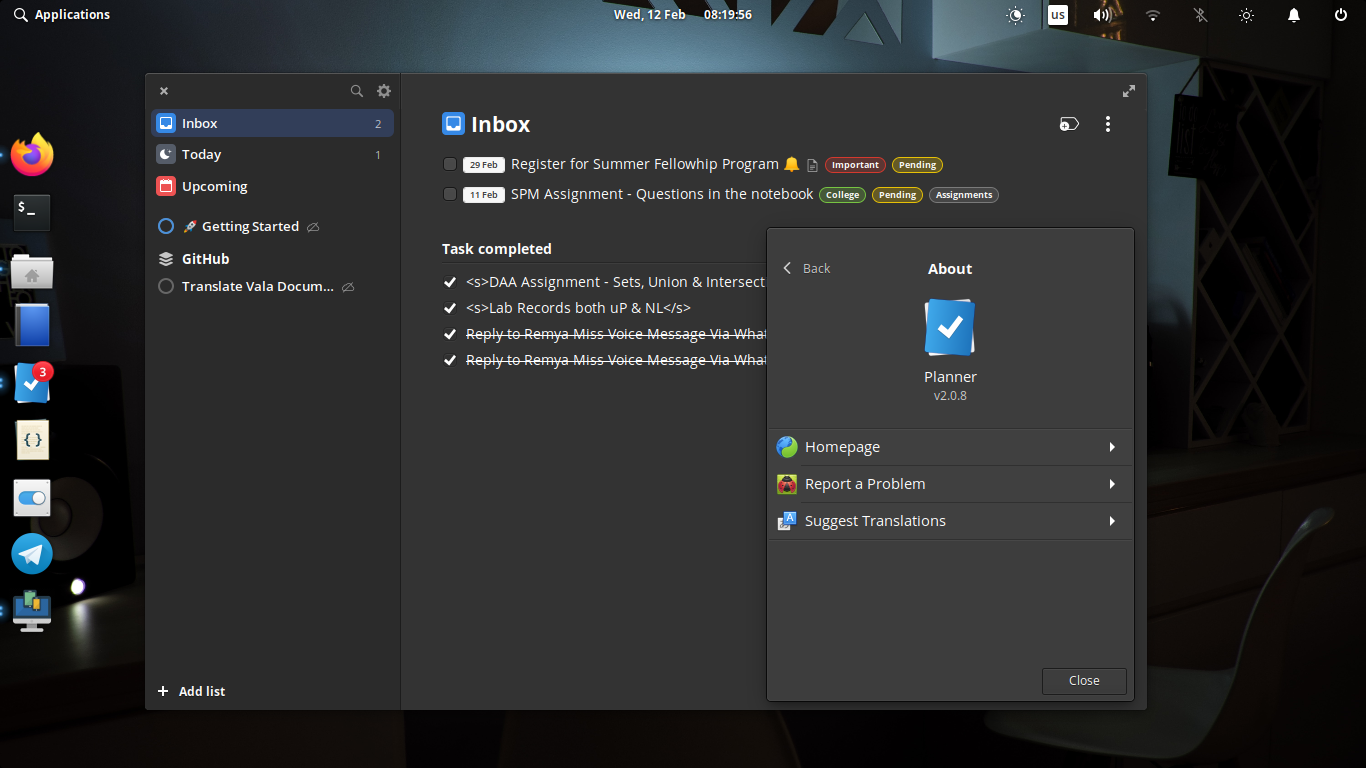Click the 11 Feb due date badge
Viewport: 1366px width, 768px height.
pyautogui.click(x=484, y=195)
